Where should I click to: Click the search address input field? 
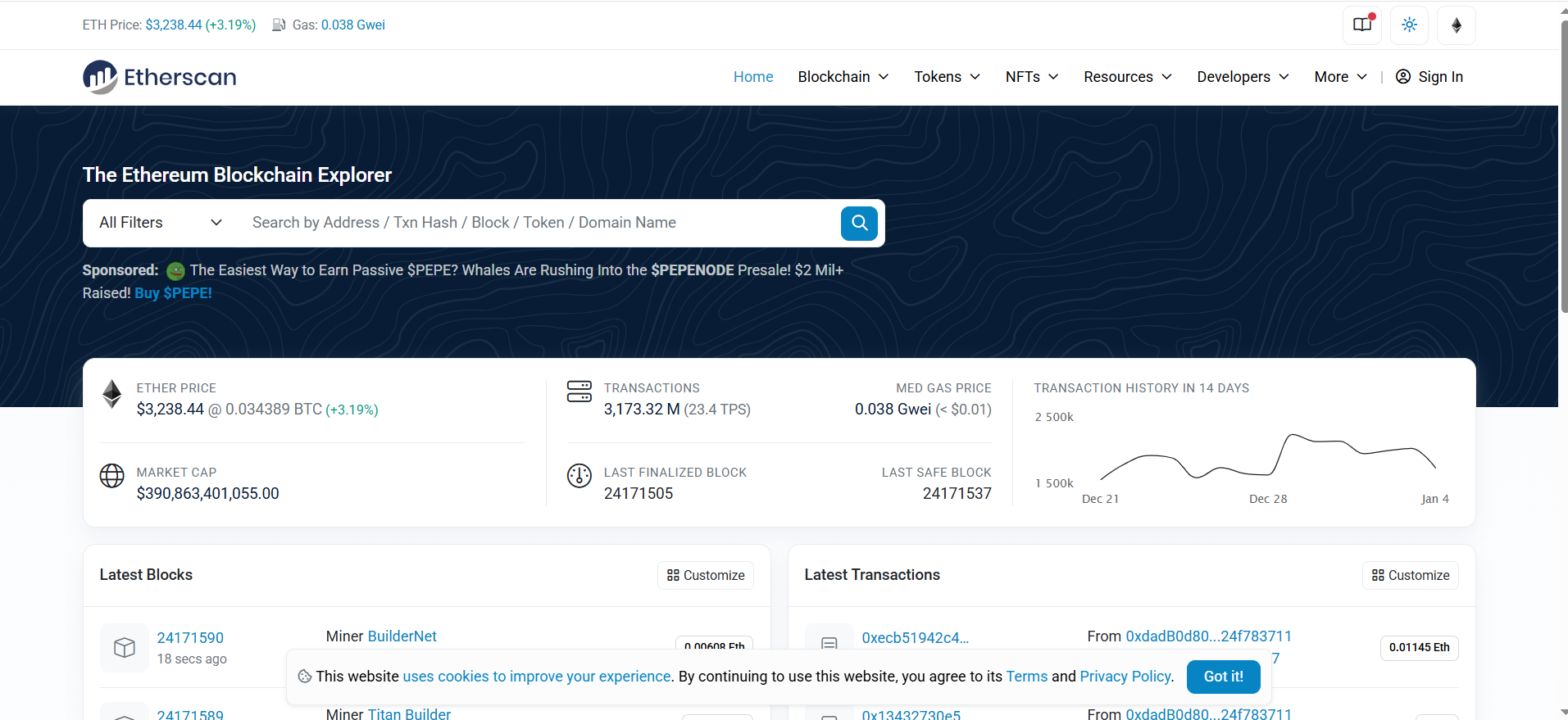click(x=537, y=223)
